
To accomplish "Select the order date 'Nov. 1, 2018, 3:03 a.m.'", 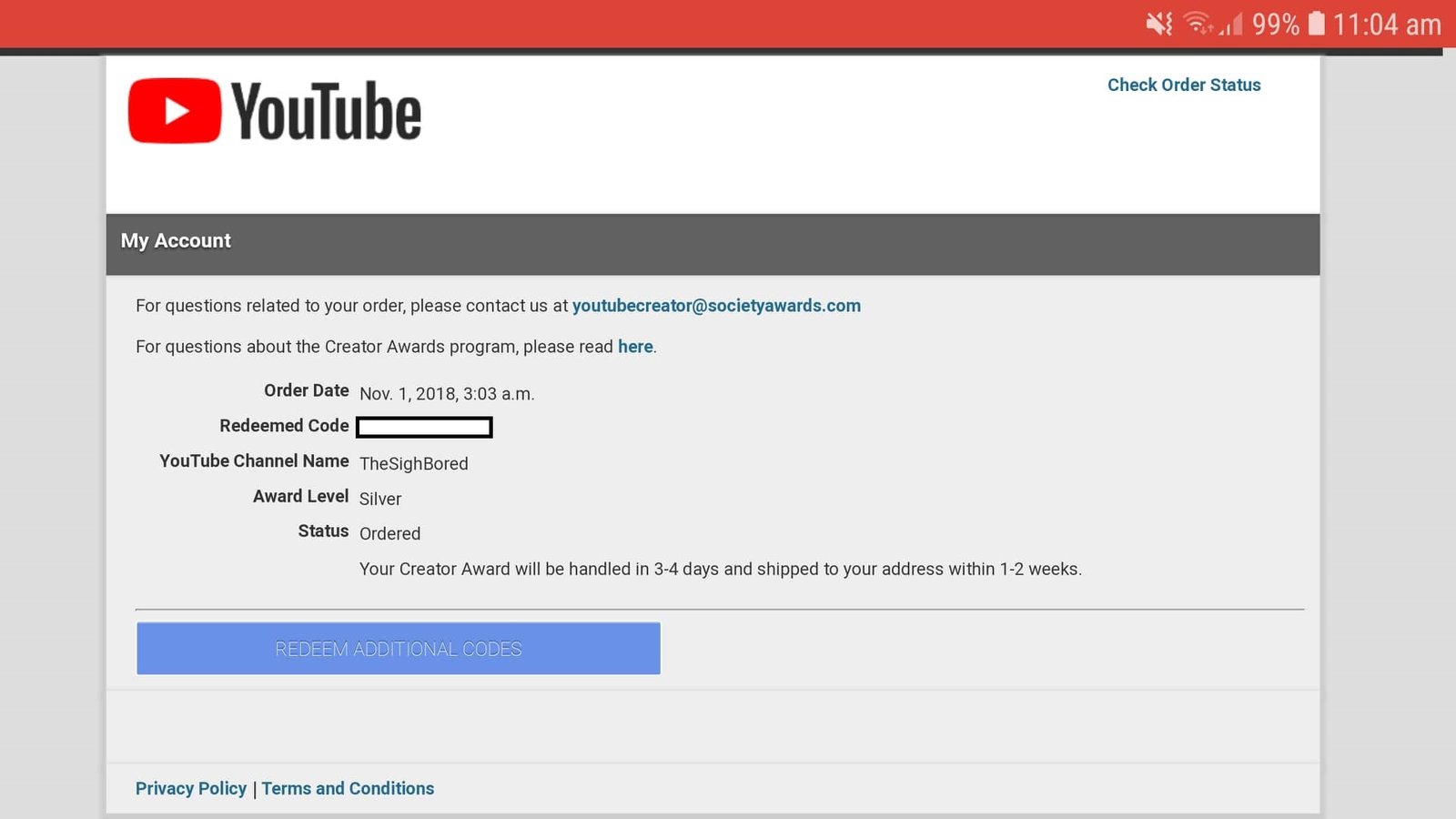I will pos(447,394).
